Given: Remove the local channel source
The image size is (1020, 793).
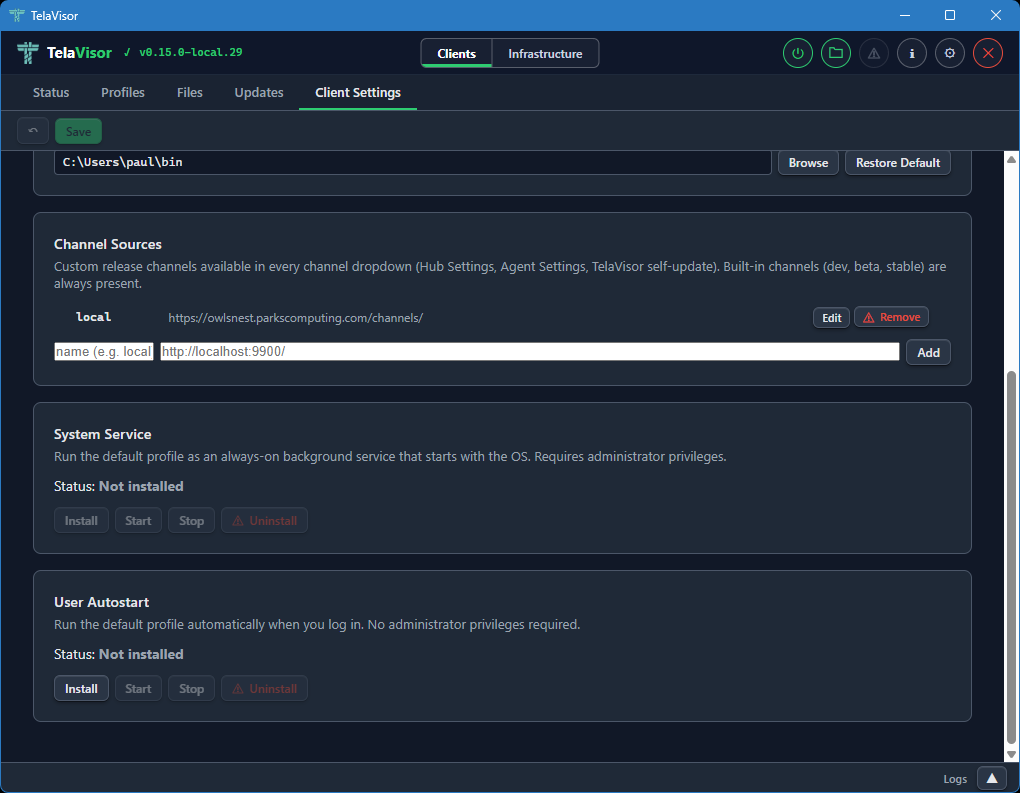Looking at the screenshot, I should 891,317.
